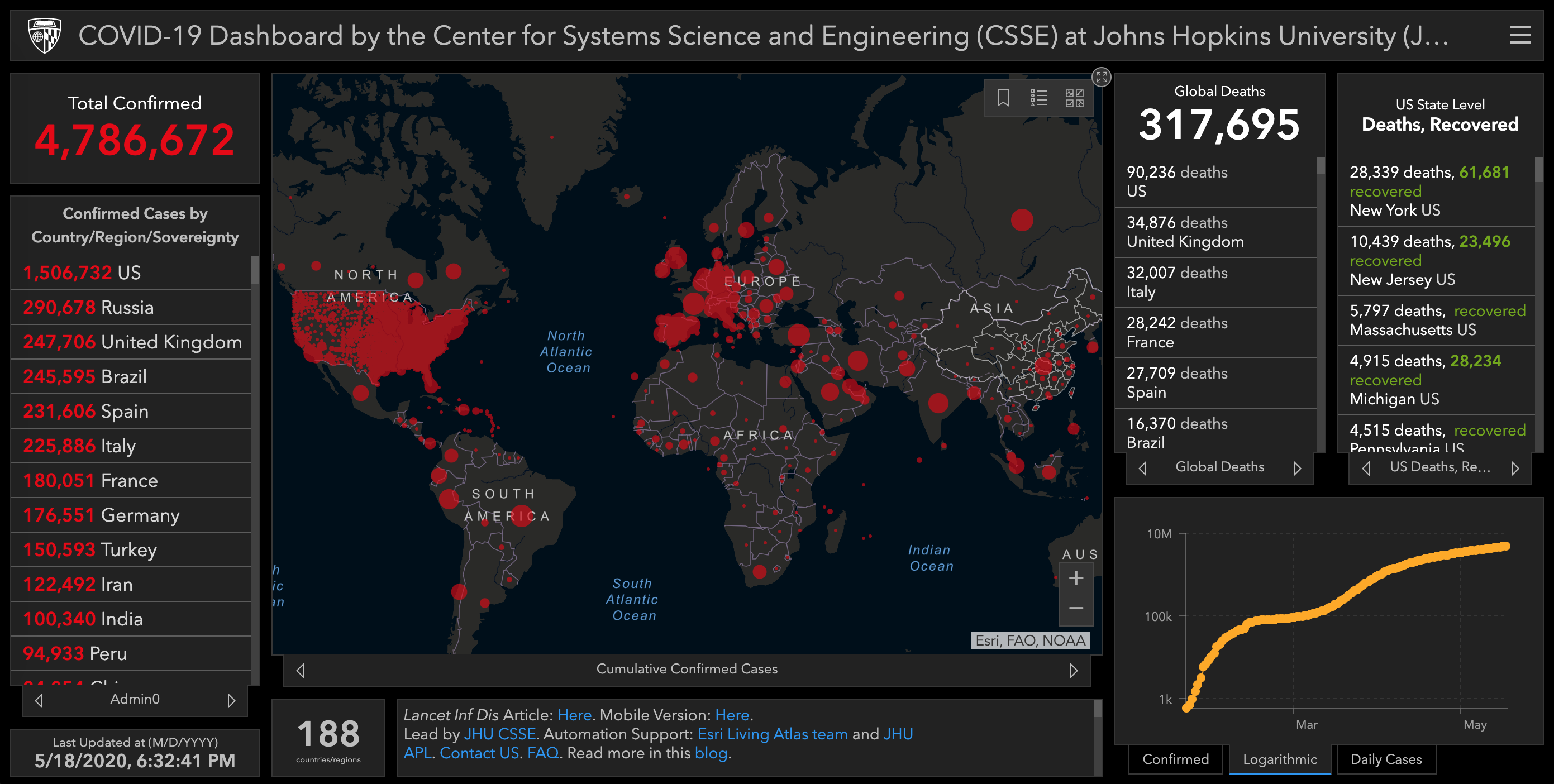Select Peru in confirmed cases list
1554x784 pixels.
131,654
